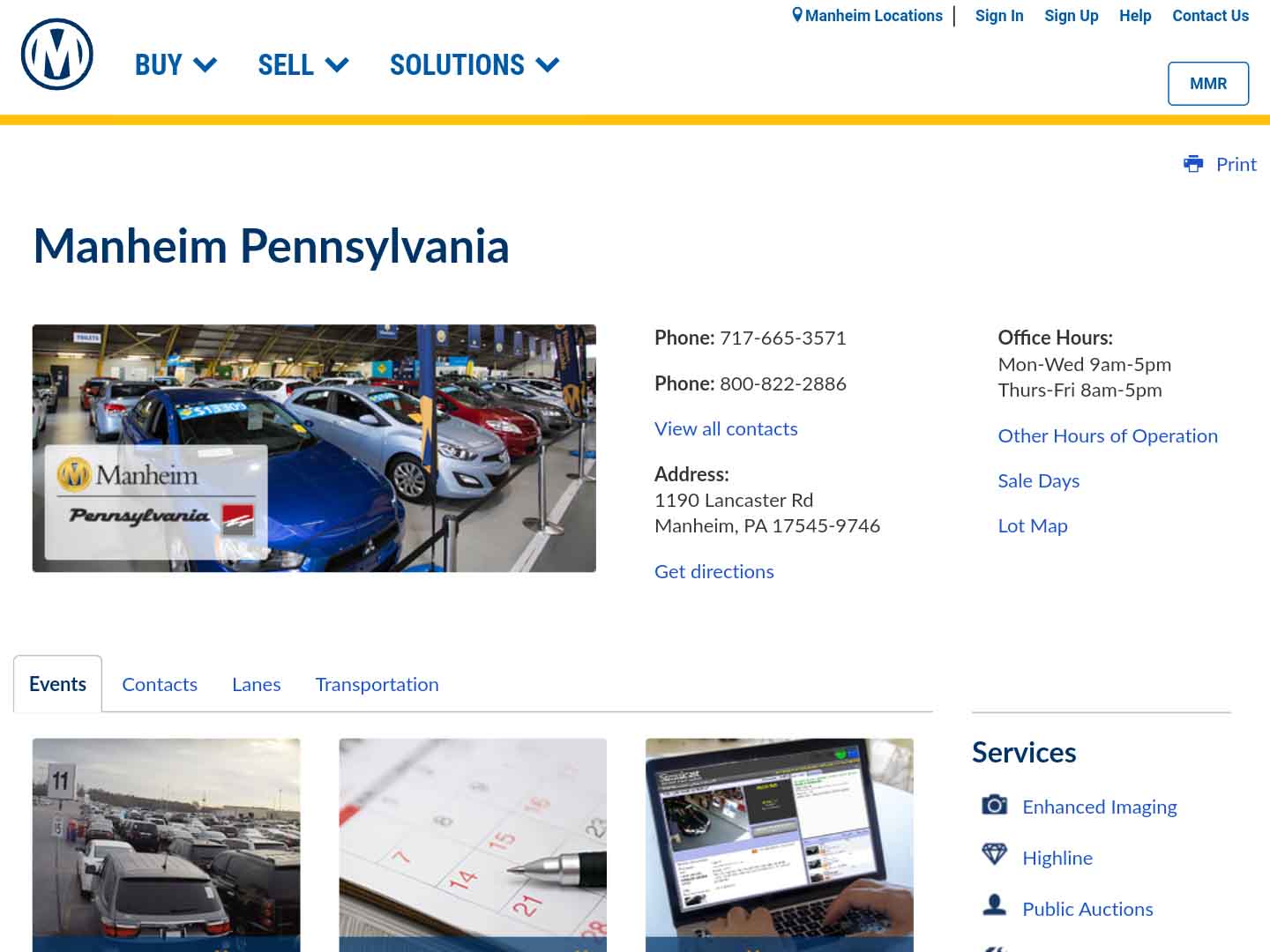The image size is (1270, 952).
Task: Open the Transportation tab
Action: pos(377,684)
